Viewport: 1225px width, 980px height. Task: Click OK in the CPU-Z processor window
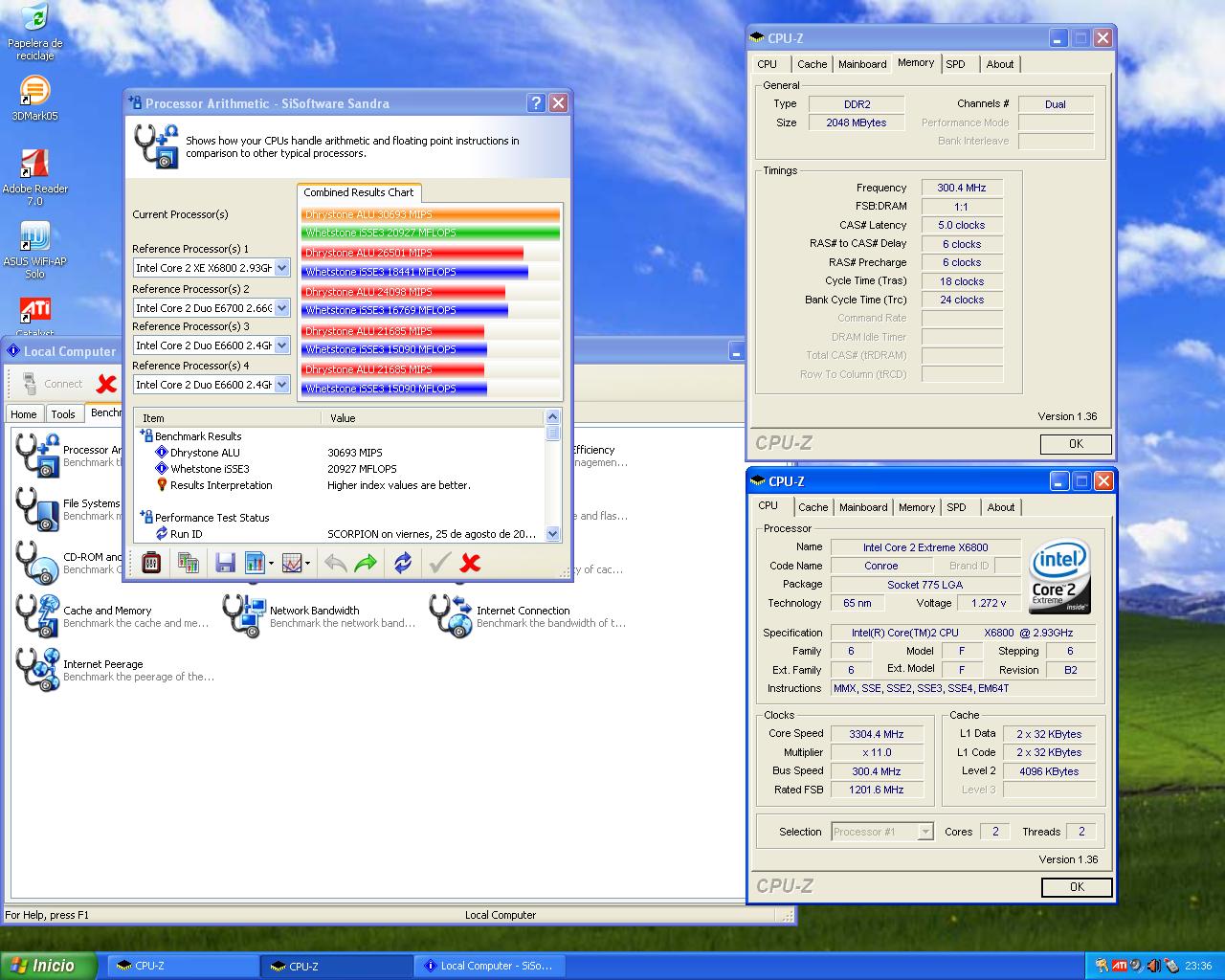pos(1077,887)
